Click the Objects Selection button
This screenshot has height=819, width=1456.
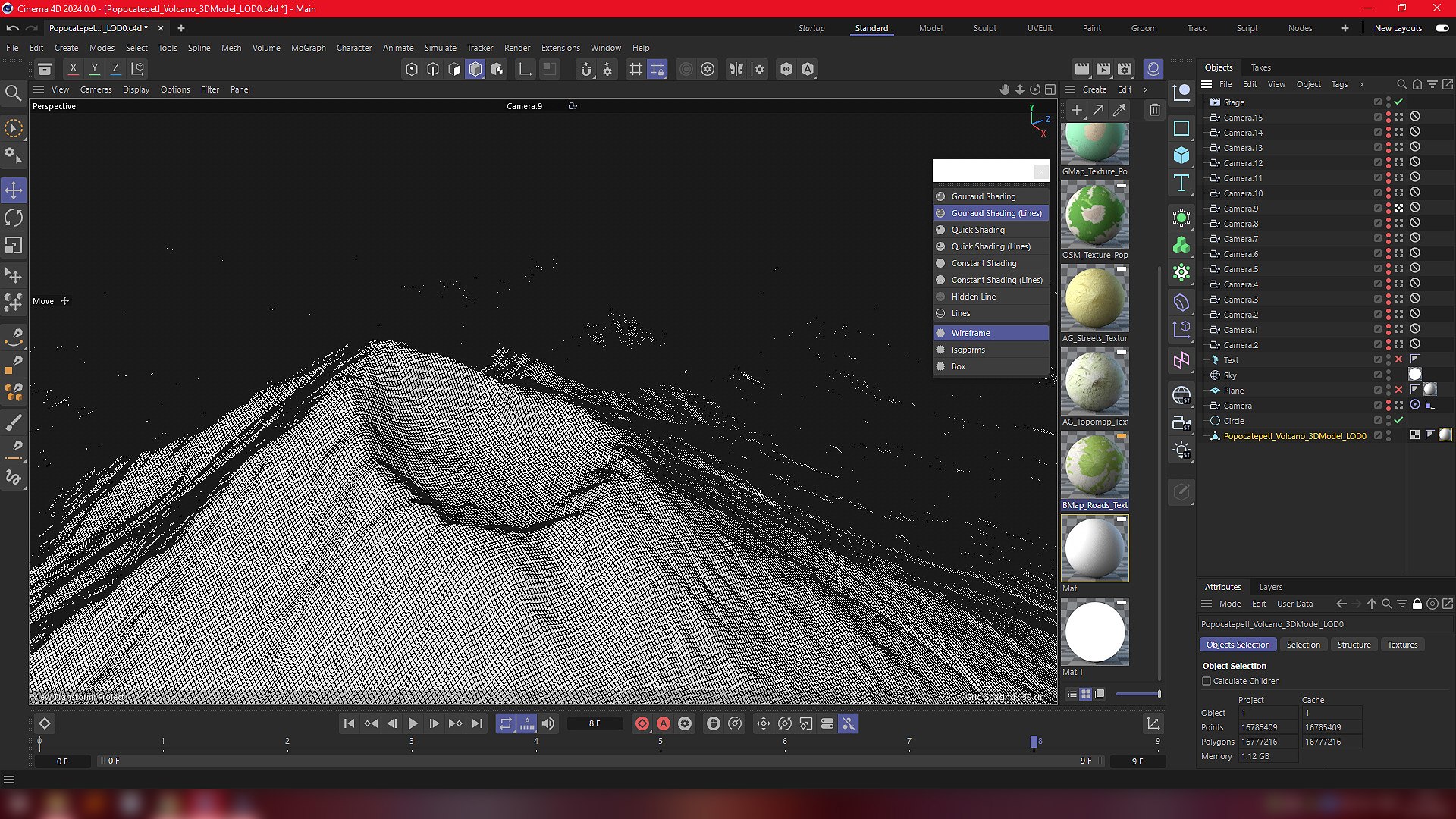point(1238,645)
